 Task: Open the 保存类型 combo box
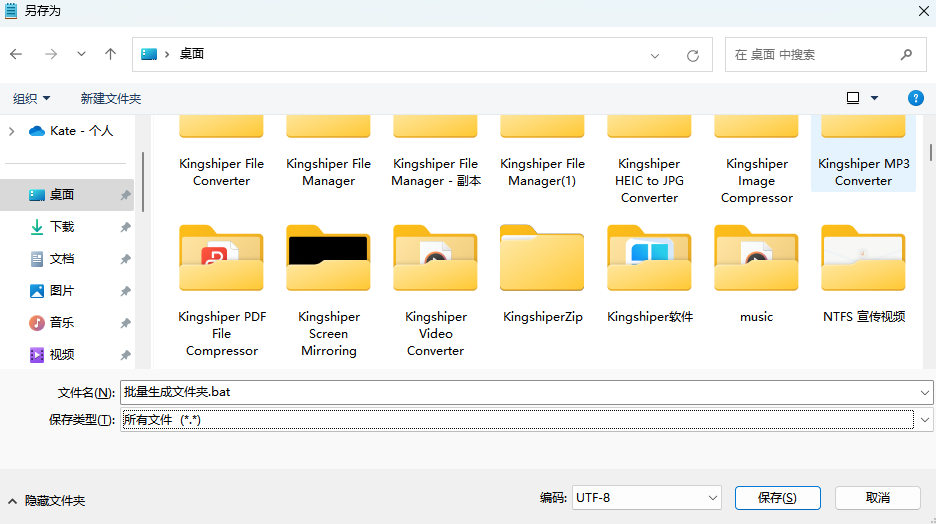(526, 420)
